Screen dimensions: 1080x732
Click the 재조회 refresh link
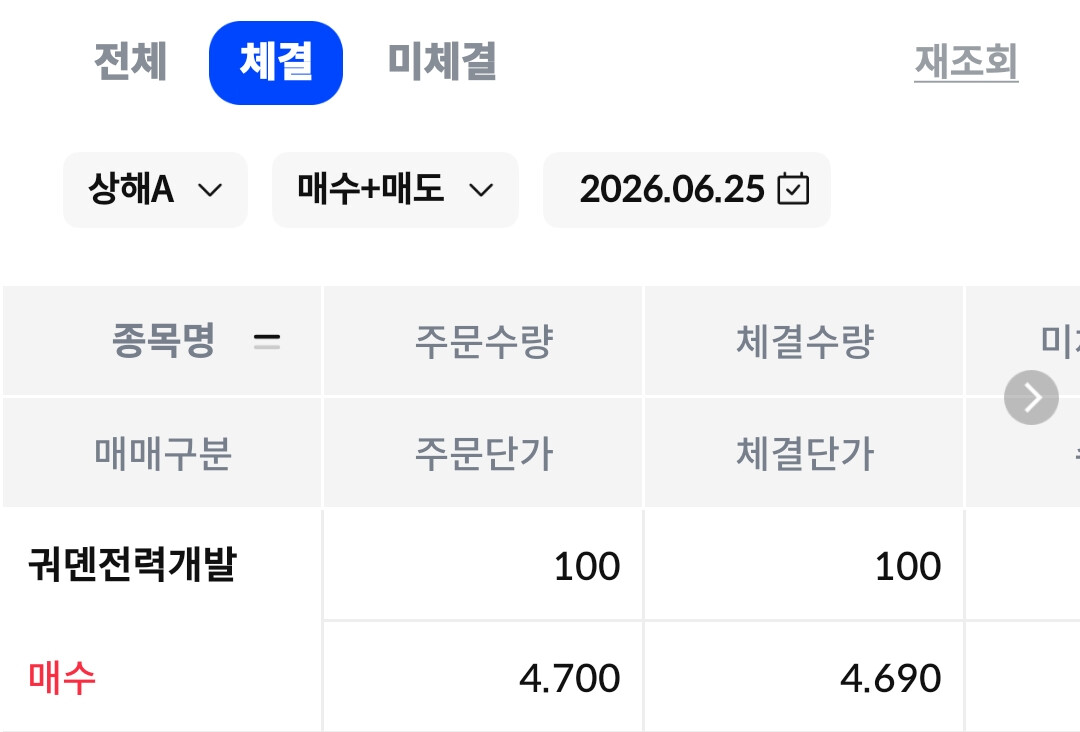click(x=966, y=62)
